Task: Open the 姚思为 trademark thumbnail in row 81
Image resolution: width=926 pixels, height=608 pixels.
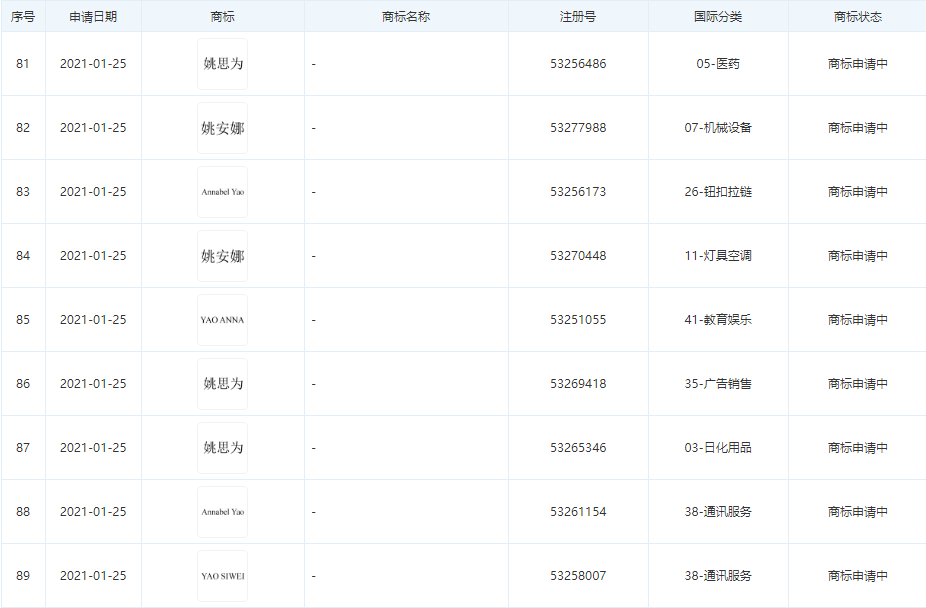Action: (222, 64)
